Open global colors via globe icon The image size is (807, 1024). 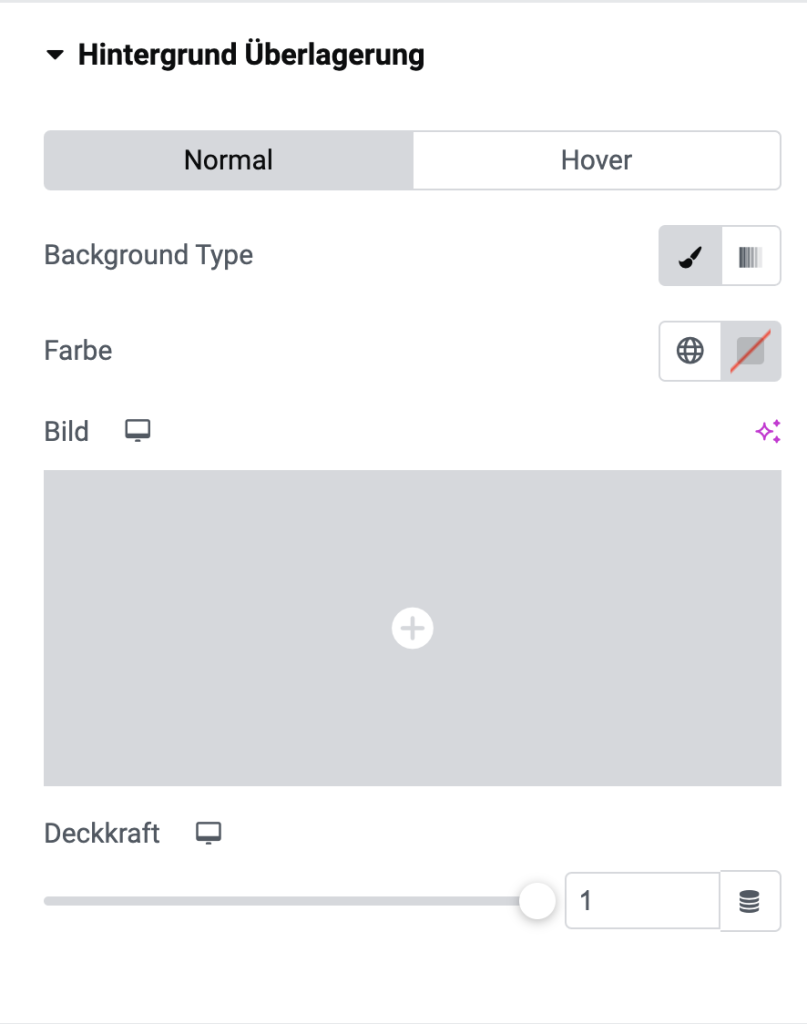click(690, 351)
